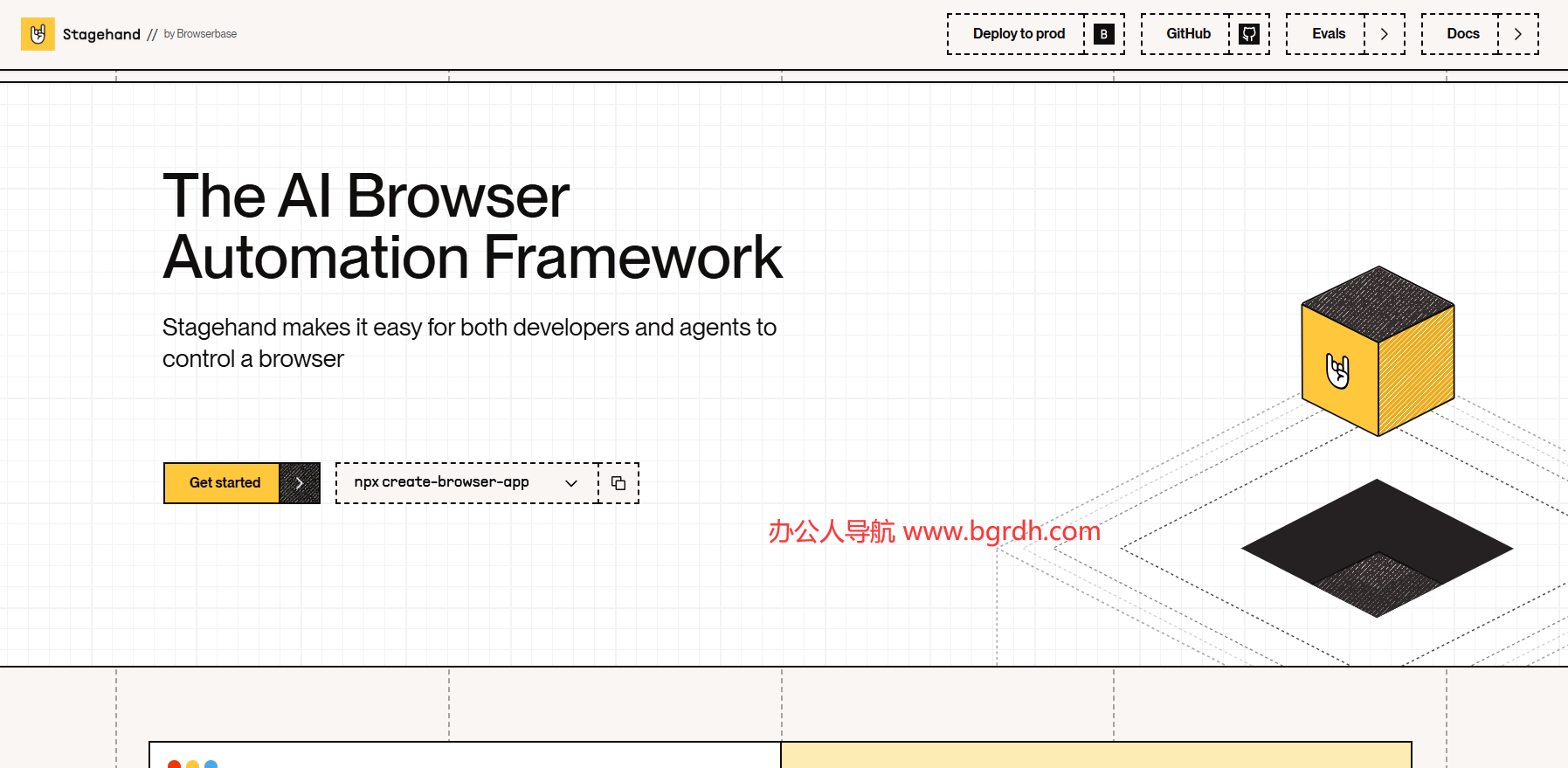The height and width of the screenshot is (768, 1568).
Task: Open the GitHub text link
Action: point(1188,34)
